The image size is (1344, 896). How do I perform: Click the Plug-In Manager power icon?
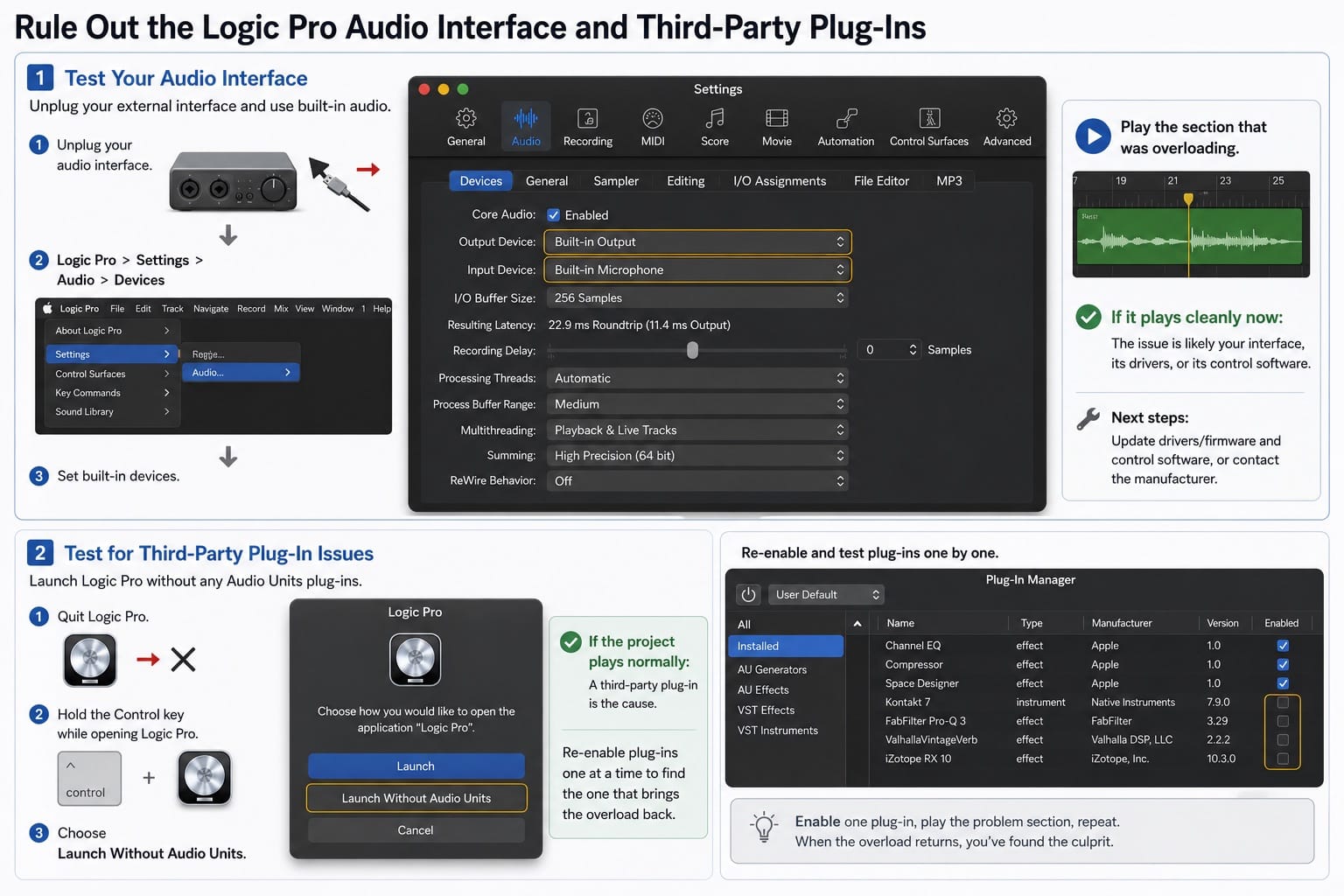[x=748, y=595]
